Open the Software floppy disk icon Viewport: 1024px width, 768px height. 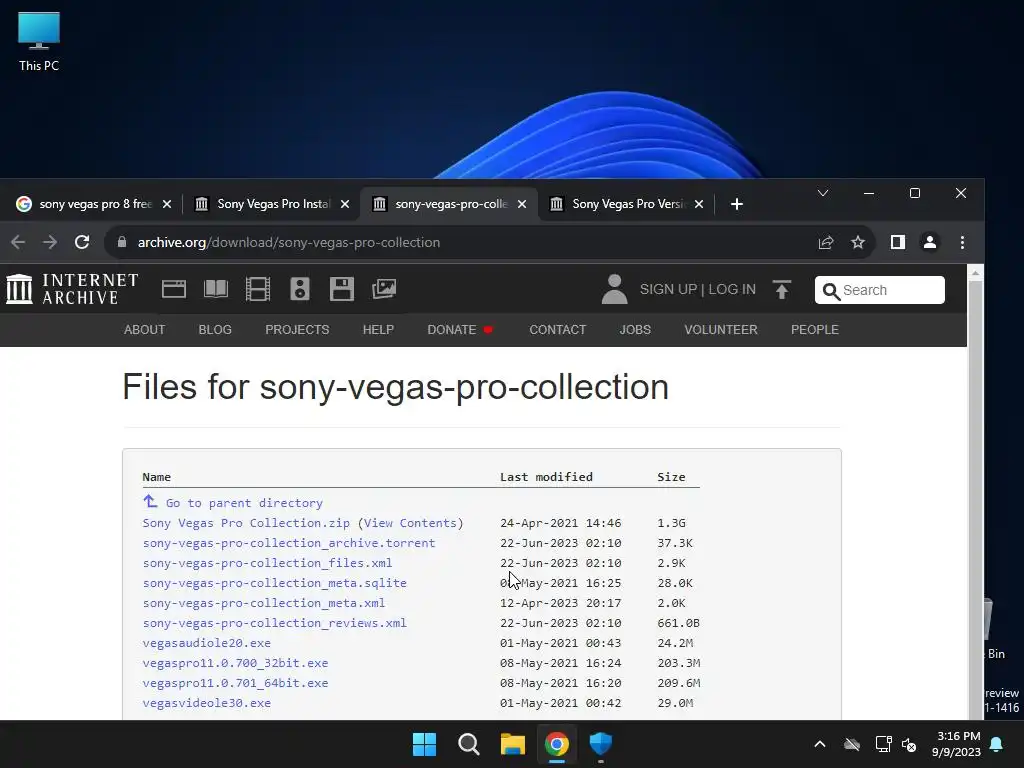point(342,289)
